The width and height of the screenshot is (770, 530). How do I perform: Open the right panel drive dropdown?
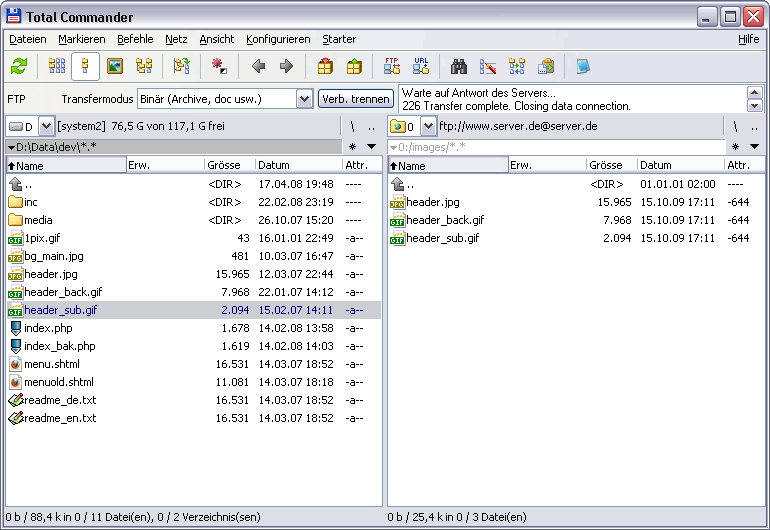pos(429,126)
